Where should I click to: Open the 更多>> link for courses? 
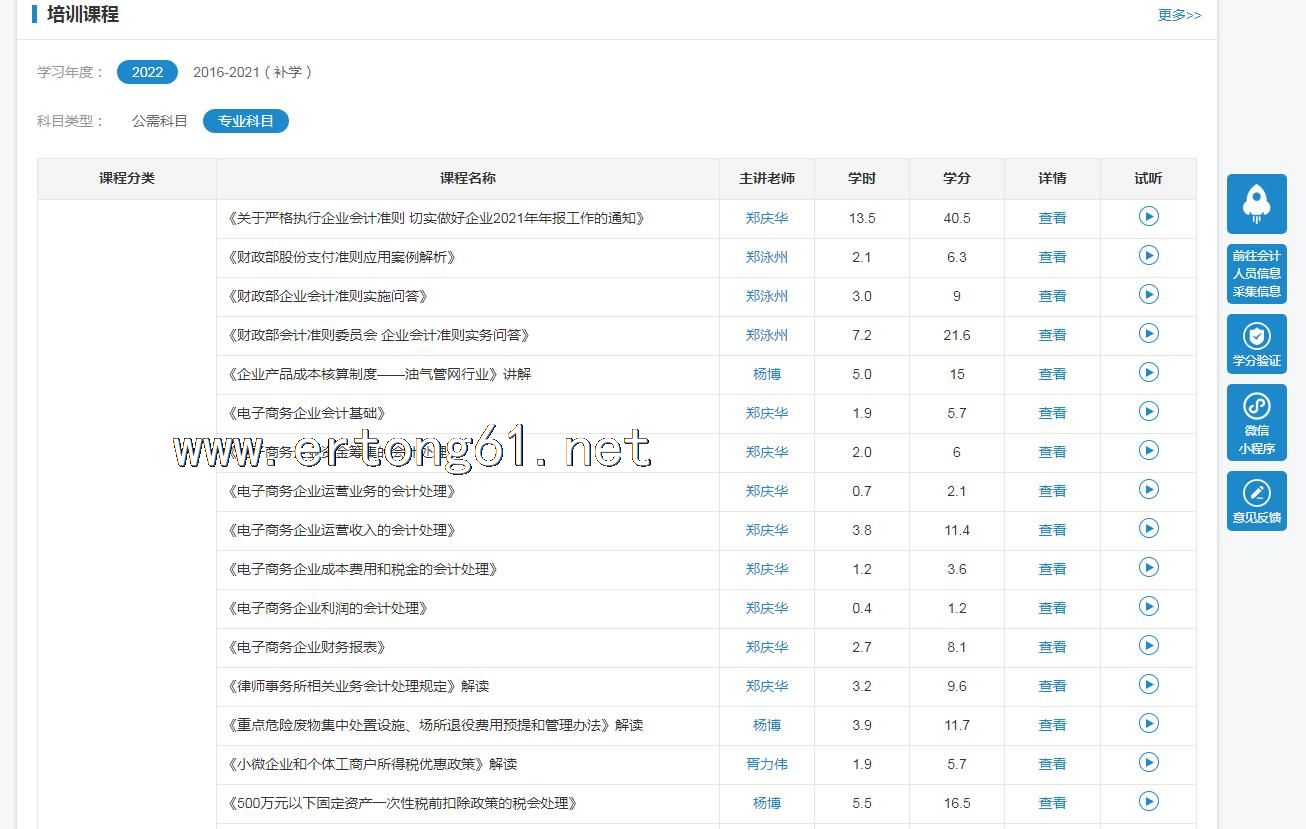coord(1179,15)
